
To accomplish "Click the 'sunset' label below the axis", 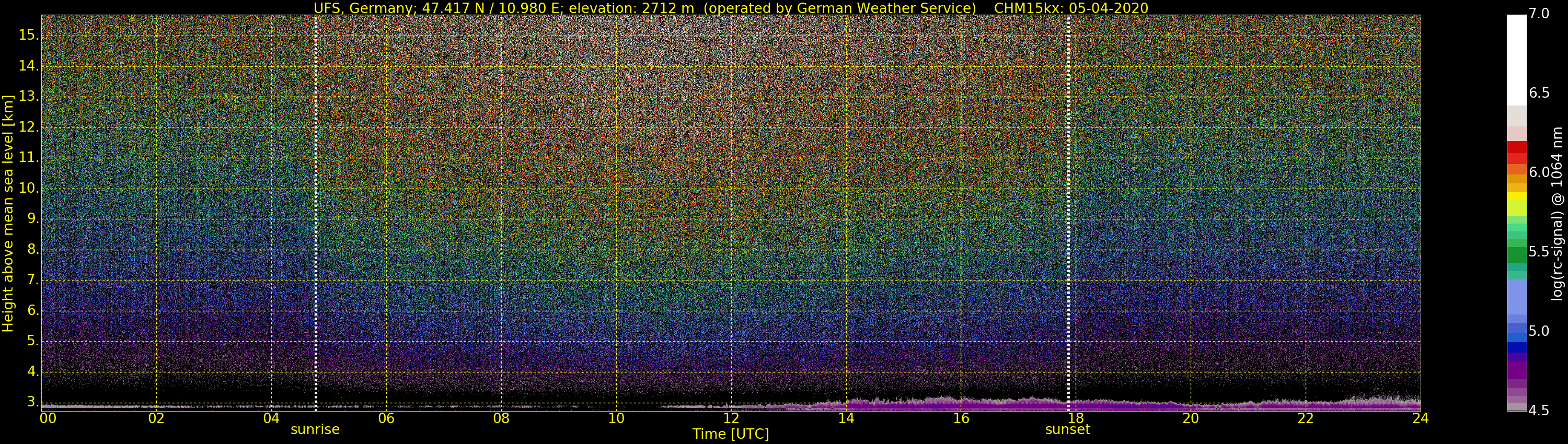I will [1068, 429].
